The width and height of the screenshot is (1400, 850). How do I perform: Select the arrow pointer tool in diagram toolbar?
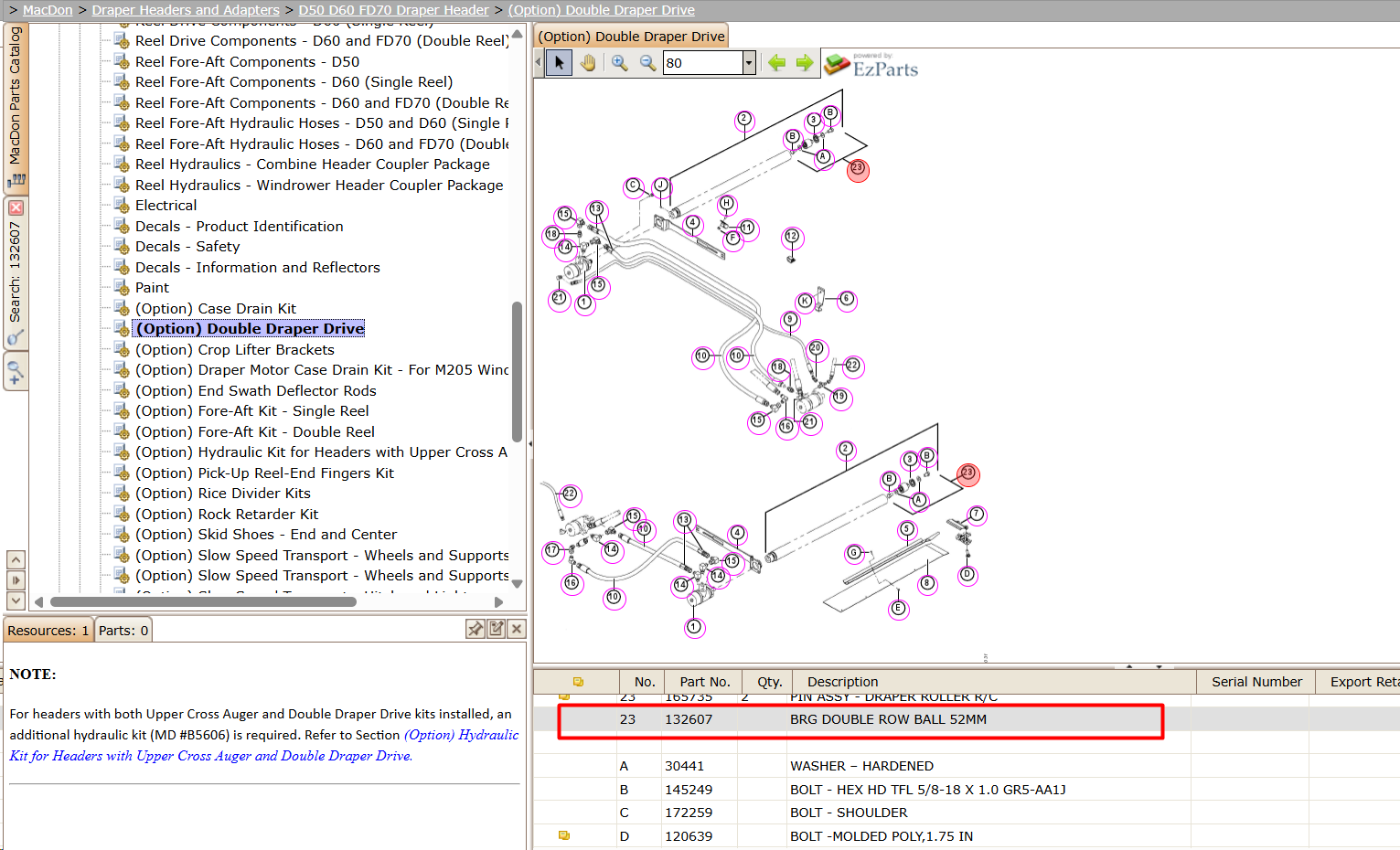pyautogui.click(x=559, y=63)
